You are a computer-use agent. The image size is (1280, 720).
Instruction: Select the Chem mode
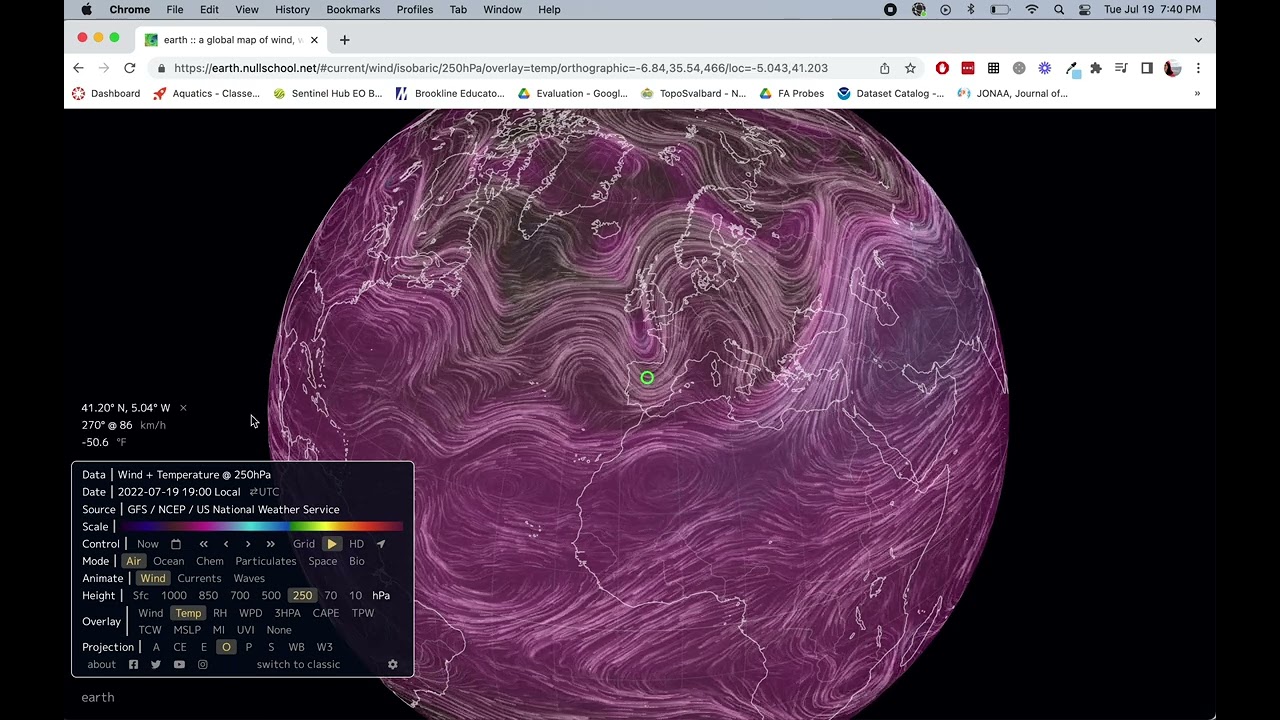(x=210, y=561)
